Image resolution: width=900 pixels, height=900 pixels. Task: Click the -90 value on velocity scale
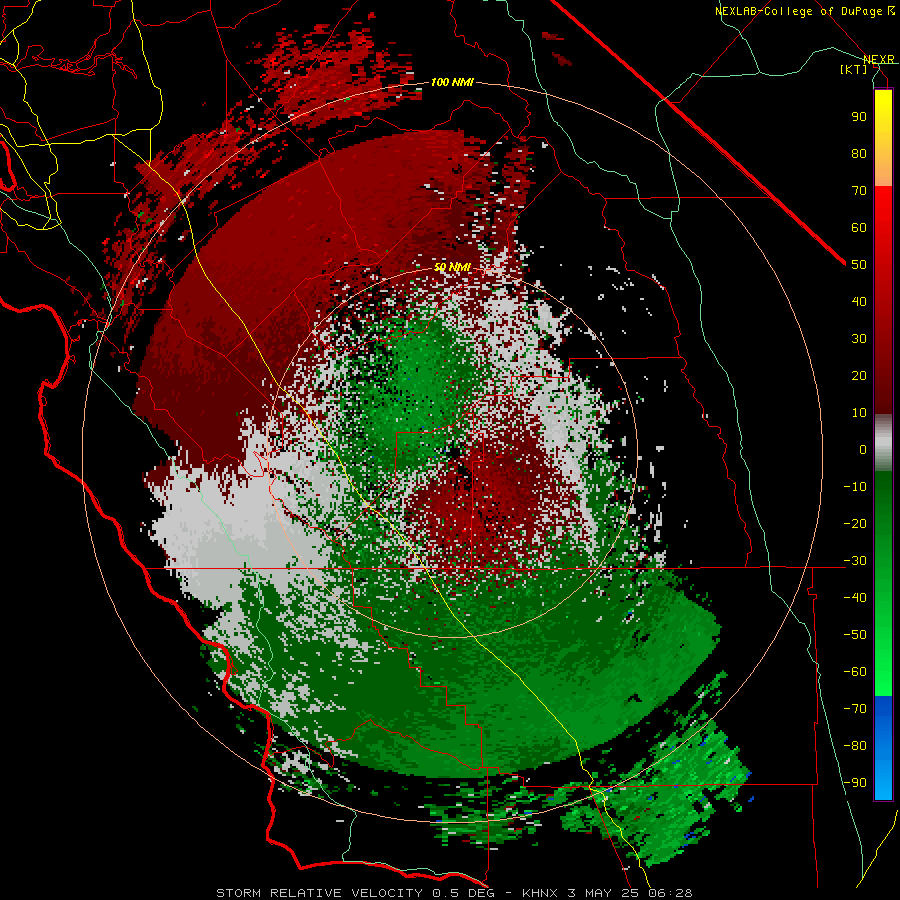(x=855, y=783)
